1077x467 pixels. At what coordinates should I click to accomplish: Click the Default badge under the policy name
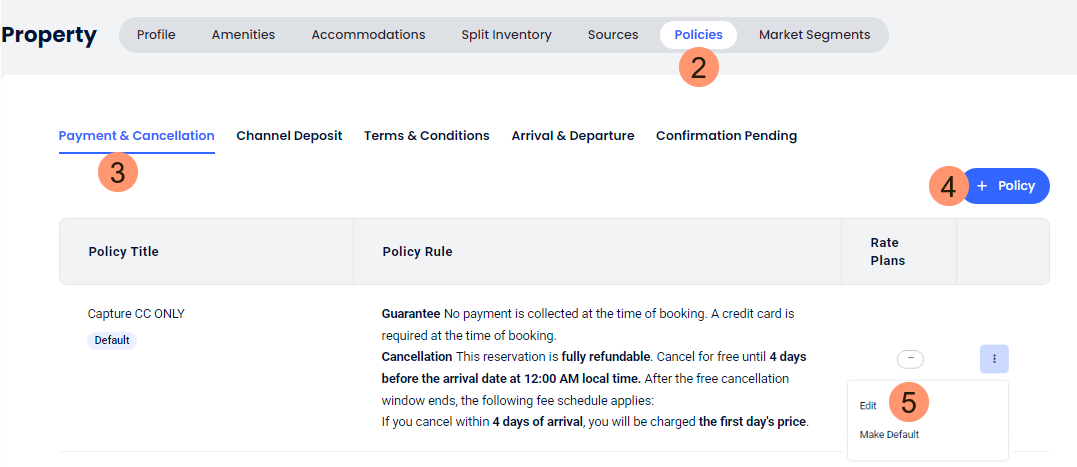click(112, 340)
